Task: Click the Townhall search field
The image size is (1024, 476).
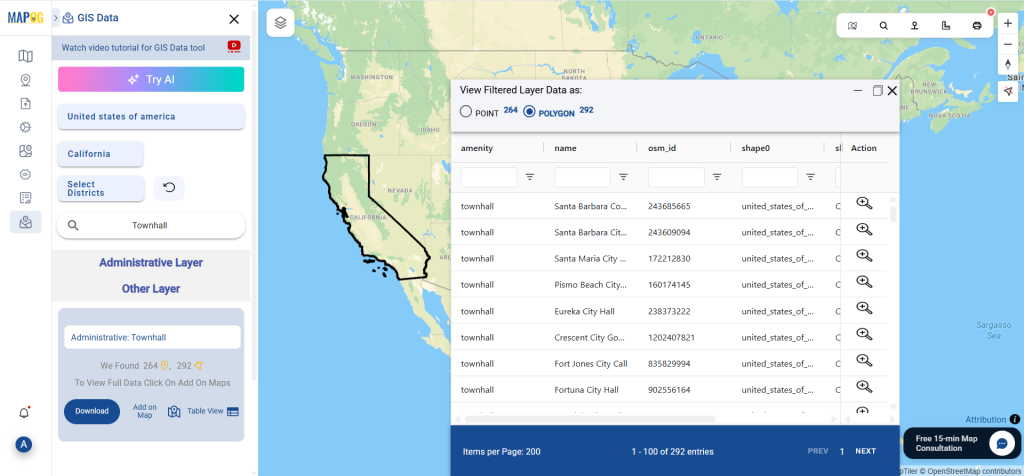Action: coord(151,225)
